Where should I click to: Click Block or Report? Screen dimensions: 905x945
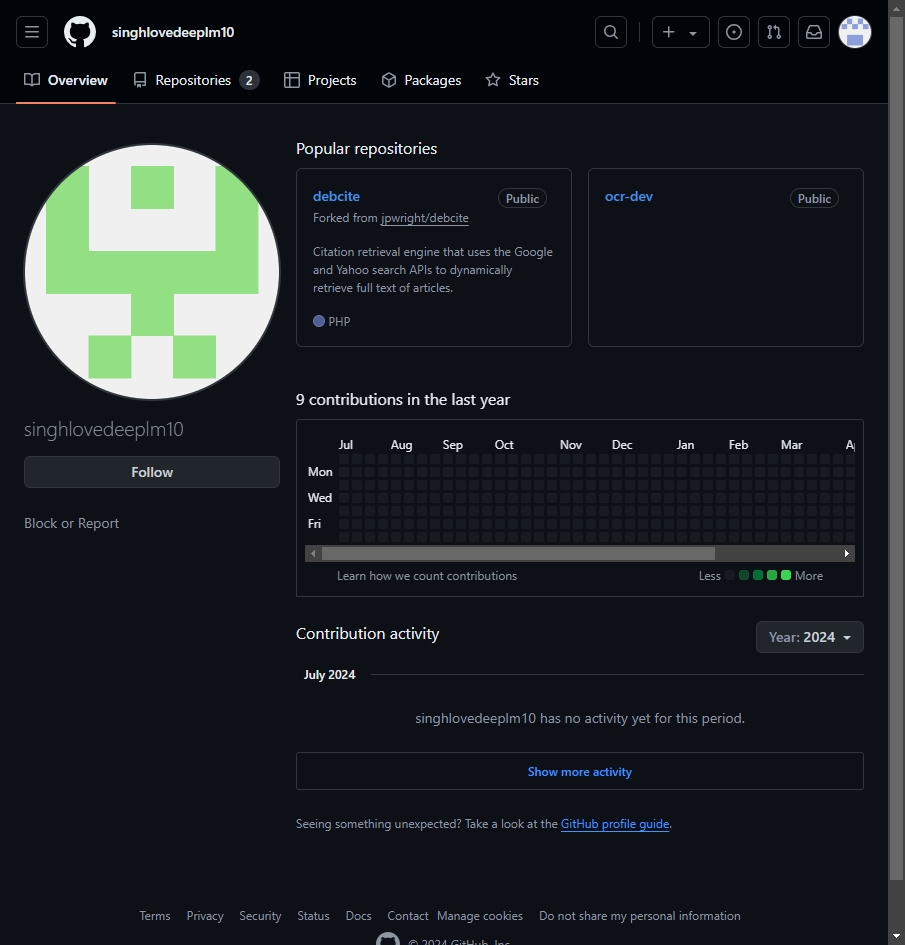click(71, 523)
